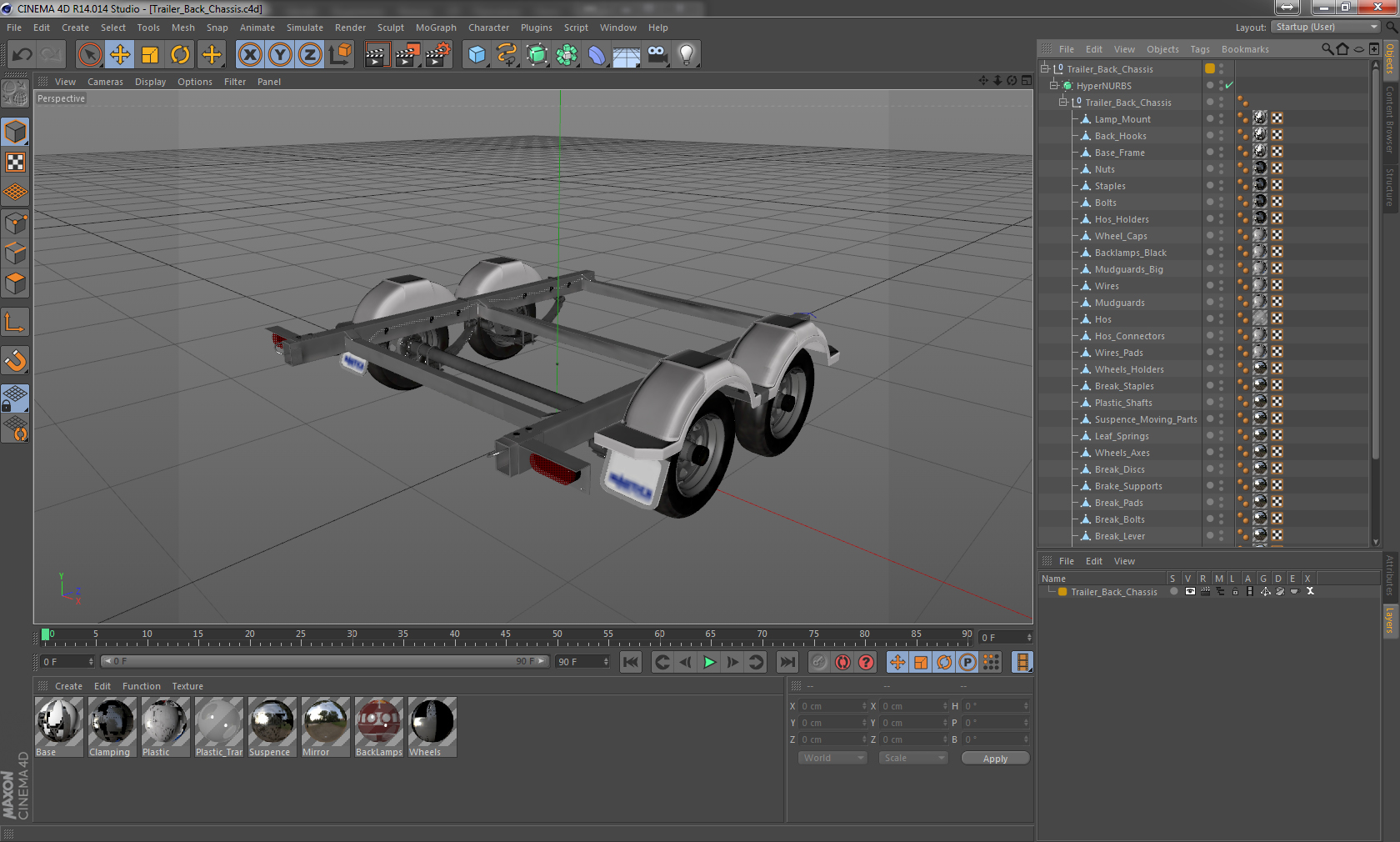Toggle Y axis lock
The image size is (1400, 842).
point(280,55)
